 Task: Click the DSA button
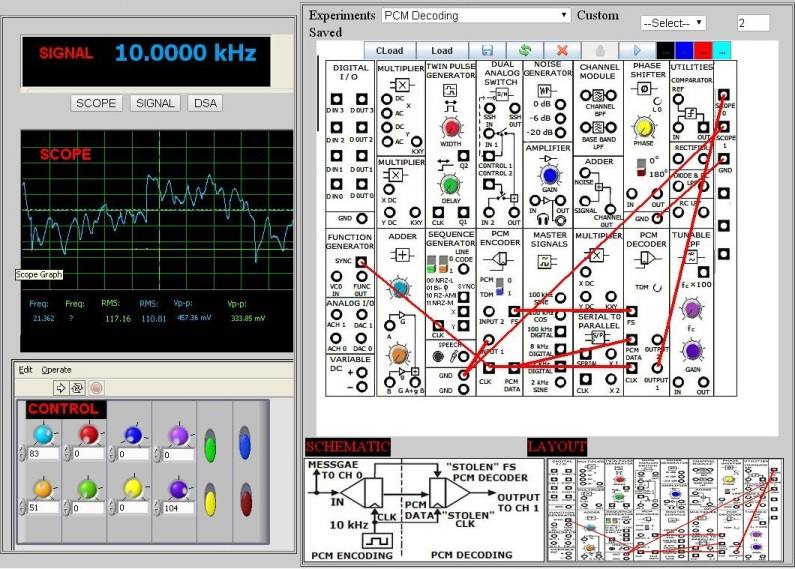tap(205, 103)
